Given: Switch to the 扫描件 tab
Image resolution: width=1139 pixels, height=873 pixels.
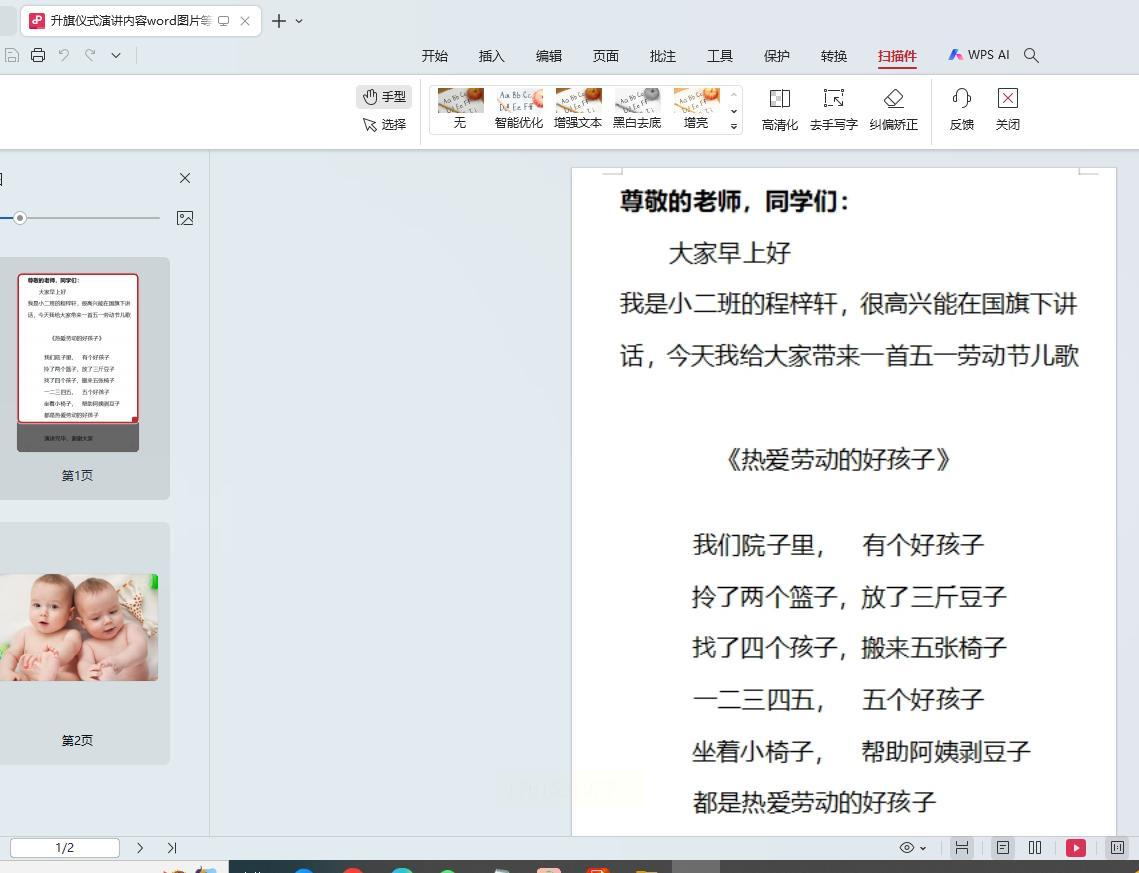Looking at the screenshot, I should (897, 56).
